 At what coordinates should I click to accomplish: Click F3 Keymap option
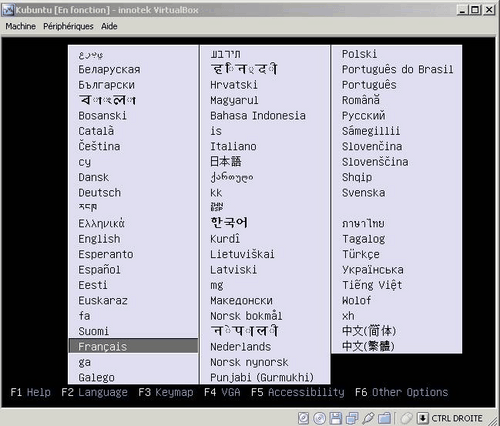[166, 392]
